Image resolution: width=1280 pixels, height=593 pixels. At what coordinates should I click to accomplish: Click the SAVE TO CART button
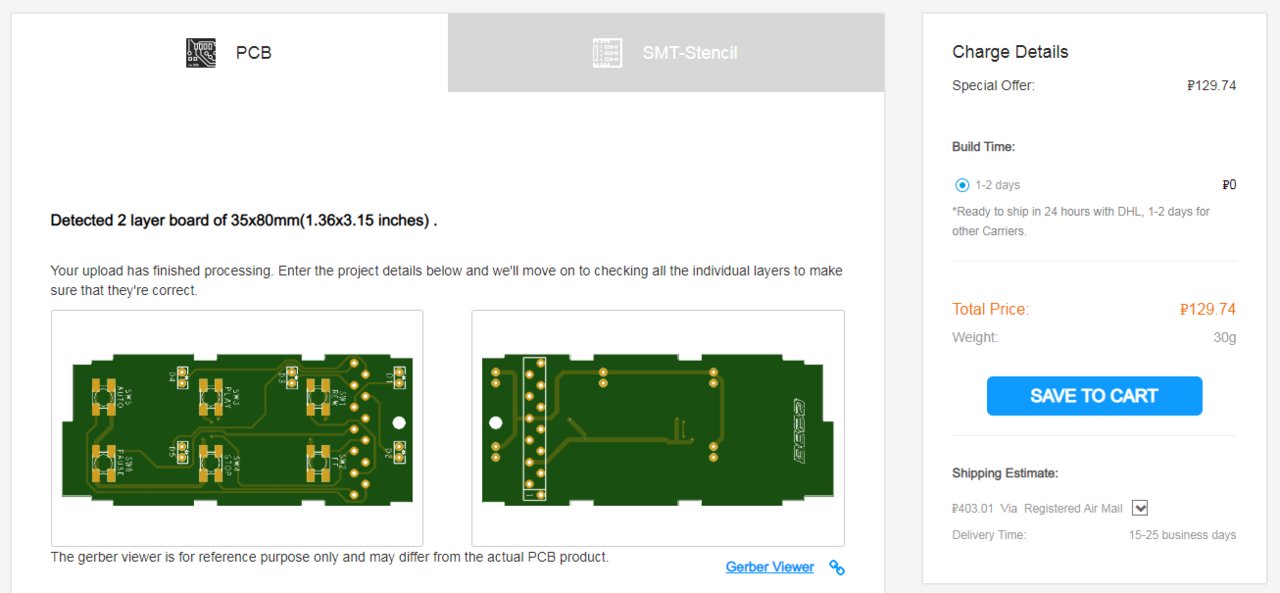coord(1094,396)
